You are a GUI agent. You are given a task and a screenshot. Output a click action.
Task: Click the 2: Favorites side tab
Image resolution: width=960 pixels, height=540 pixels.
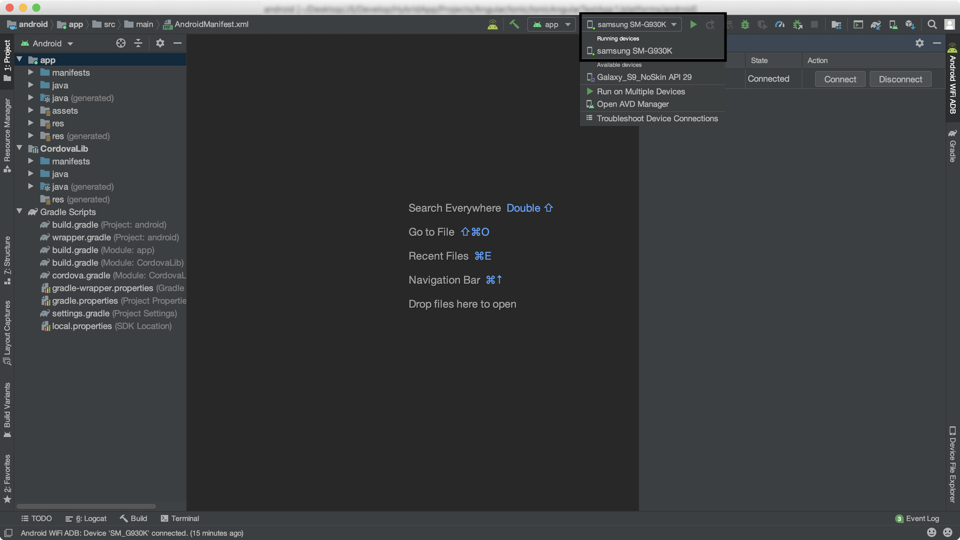(x=7, y=478)
